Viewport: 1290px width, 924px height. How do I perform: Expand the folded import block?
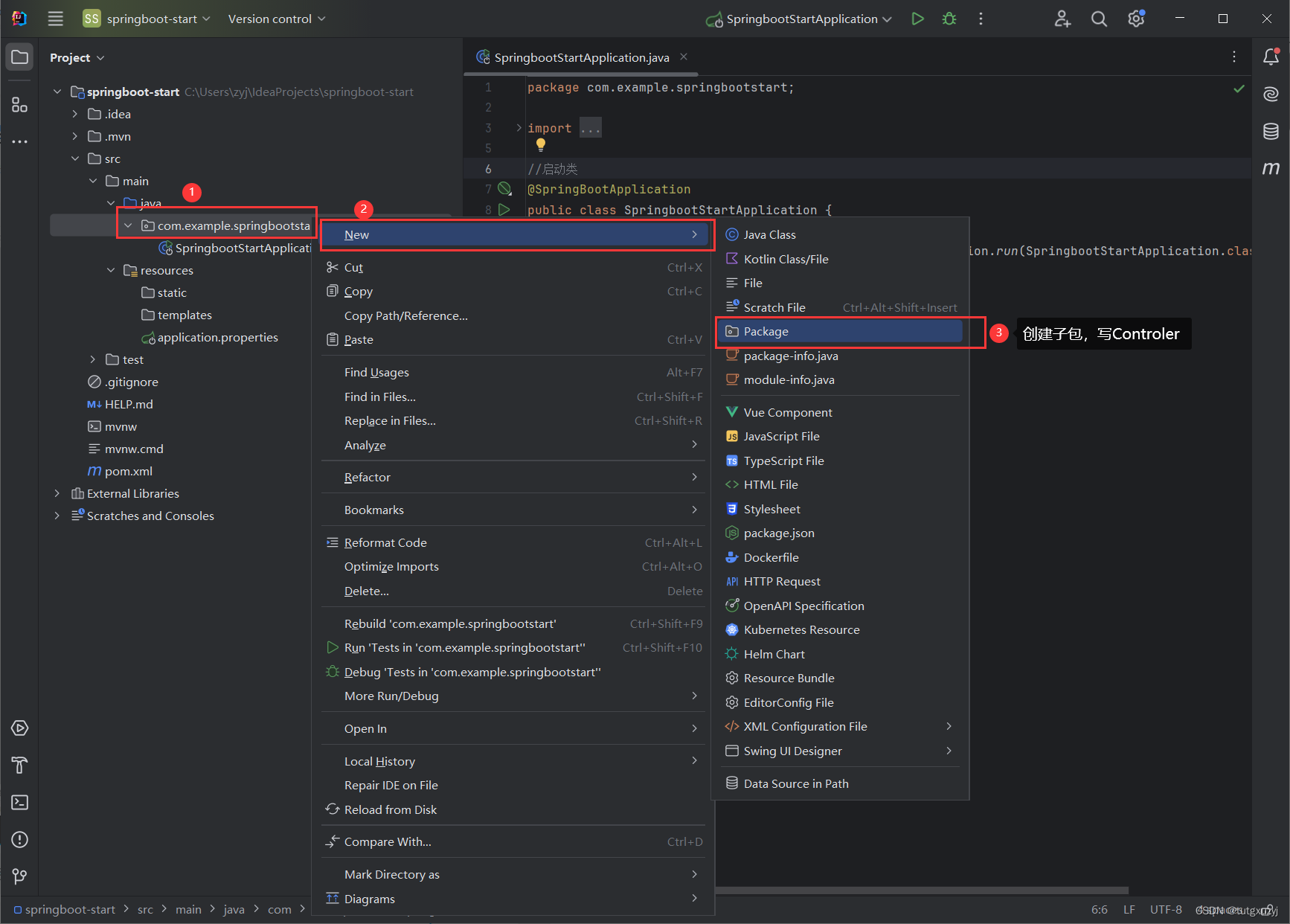[x=519, y=128]
